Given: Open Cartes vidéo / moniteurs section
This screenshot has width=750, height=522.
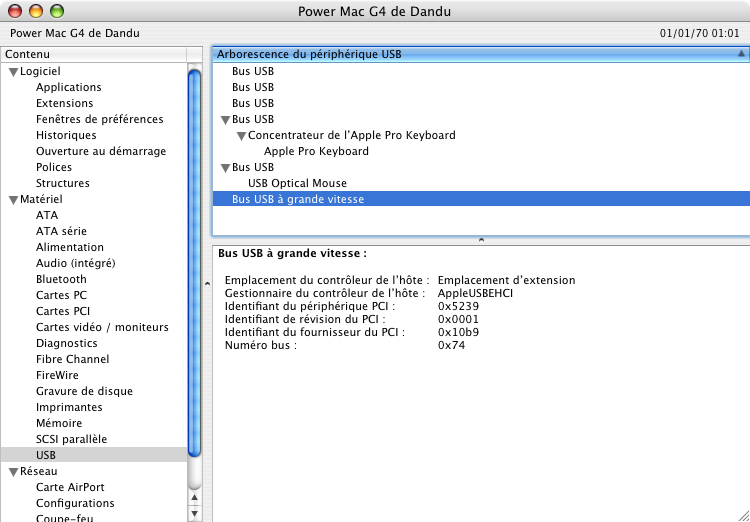Looking at the screenshot, I should coord(102,327).
